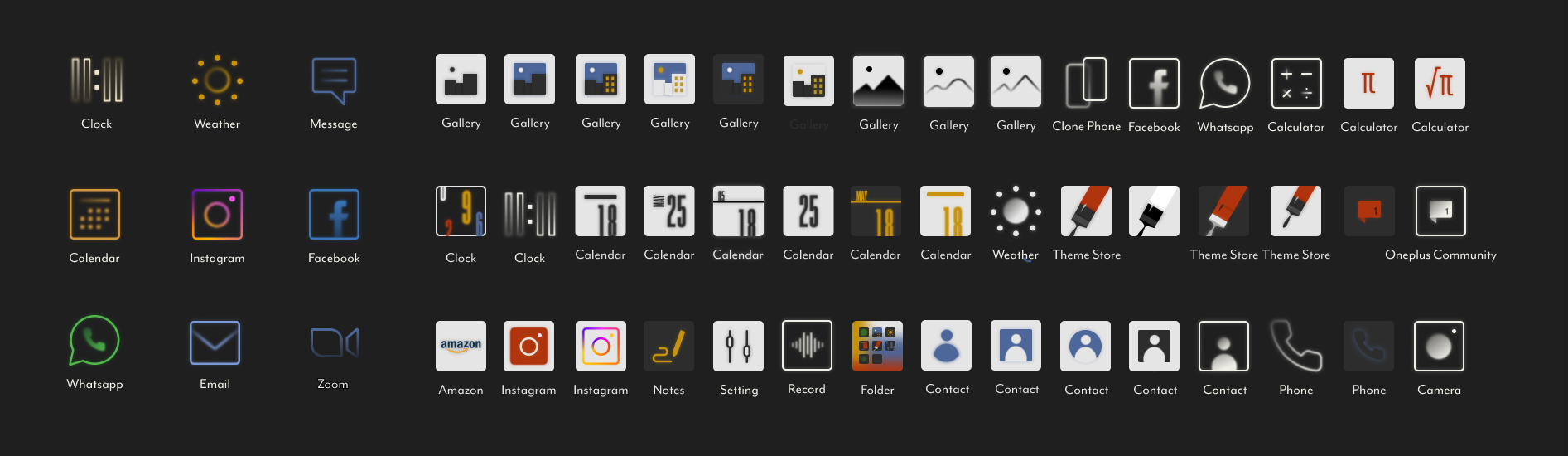Select grey skyline Gallery icon without blue sky
Screen dimensions: 1568x456
(x=461, y=80)
